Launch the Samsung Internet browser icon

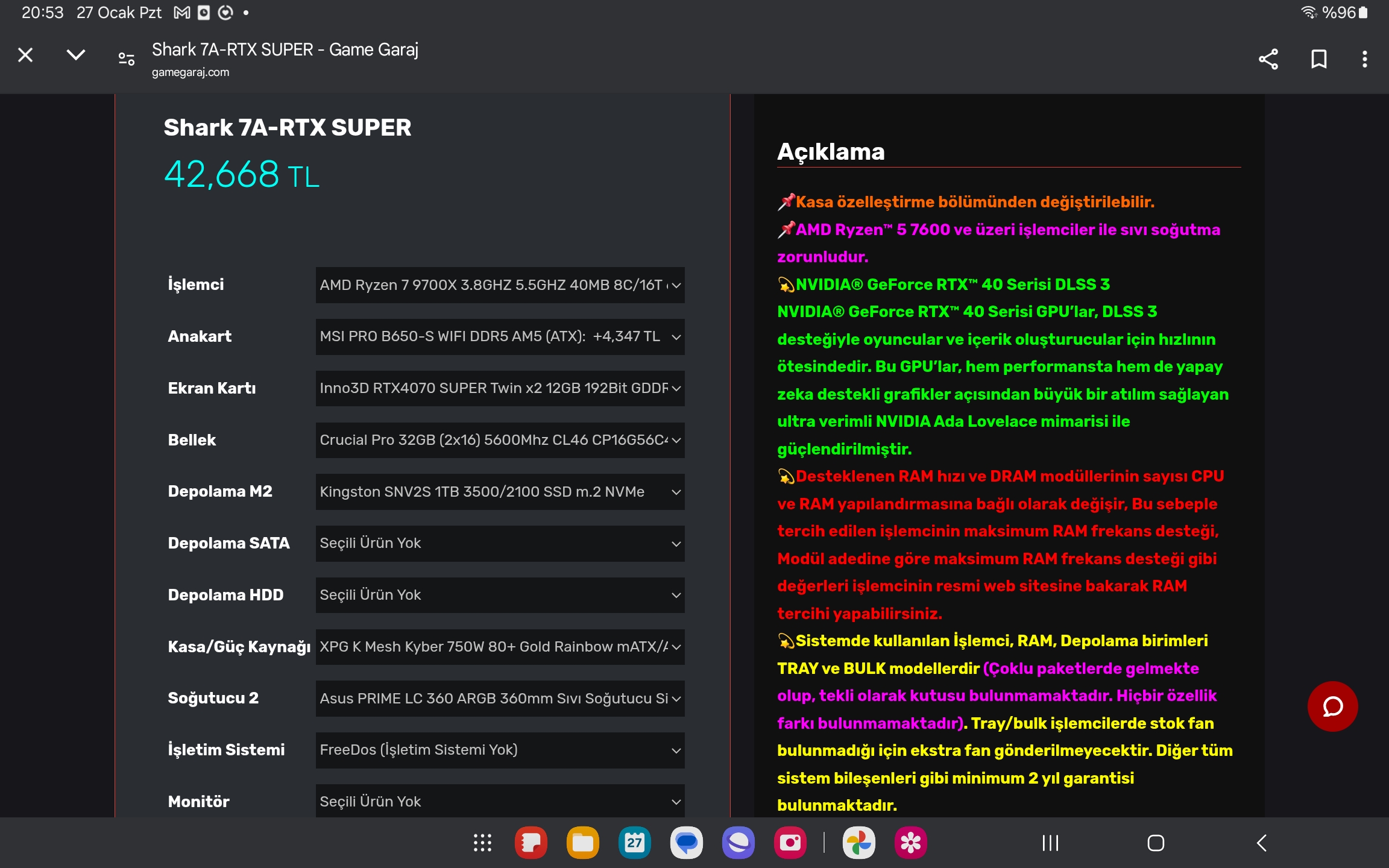[739, 843]
